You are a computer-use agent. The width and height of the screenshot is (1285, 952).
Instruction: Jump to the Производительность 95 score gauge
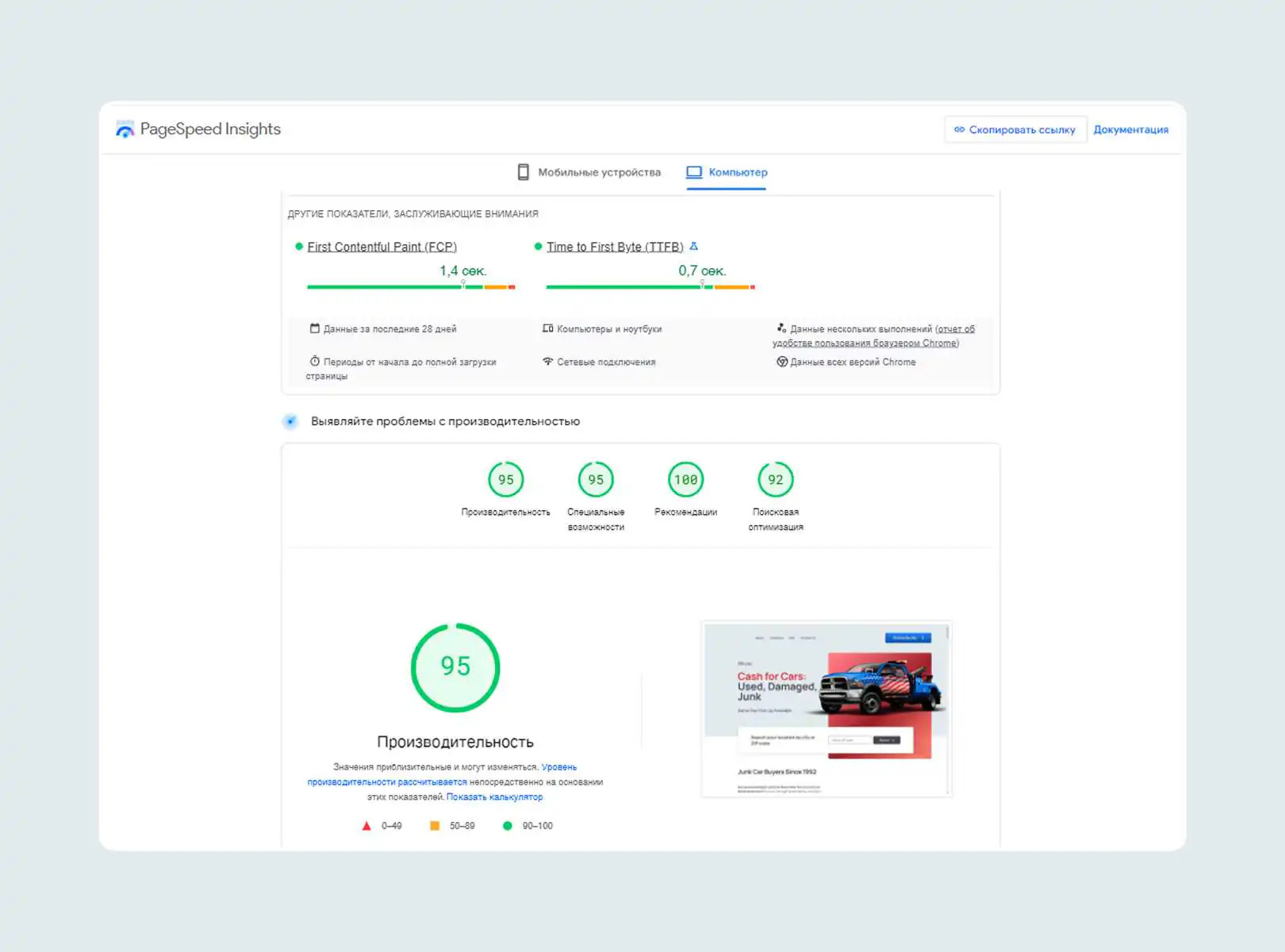click(x=505, y=480)
